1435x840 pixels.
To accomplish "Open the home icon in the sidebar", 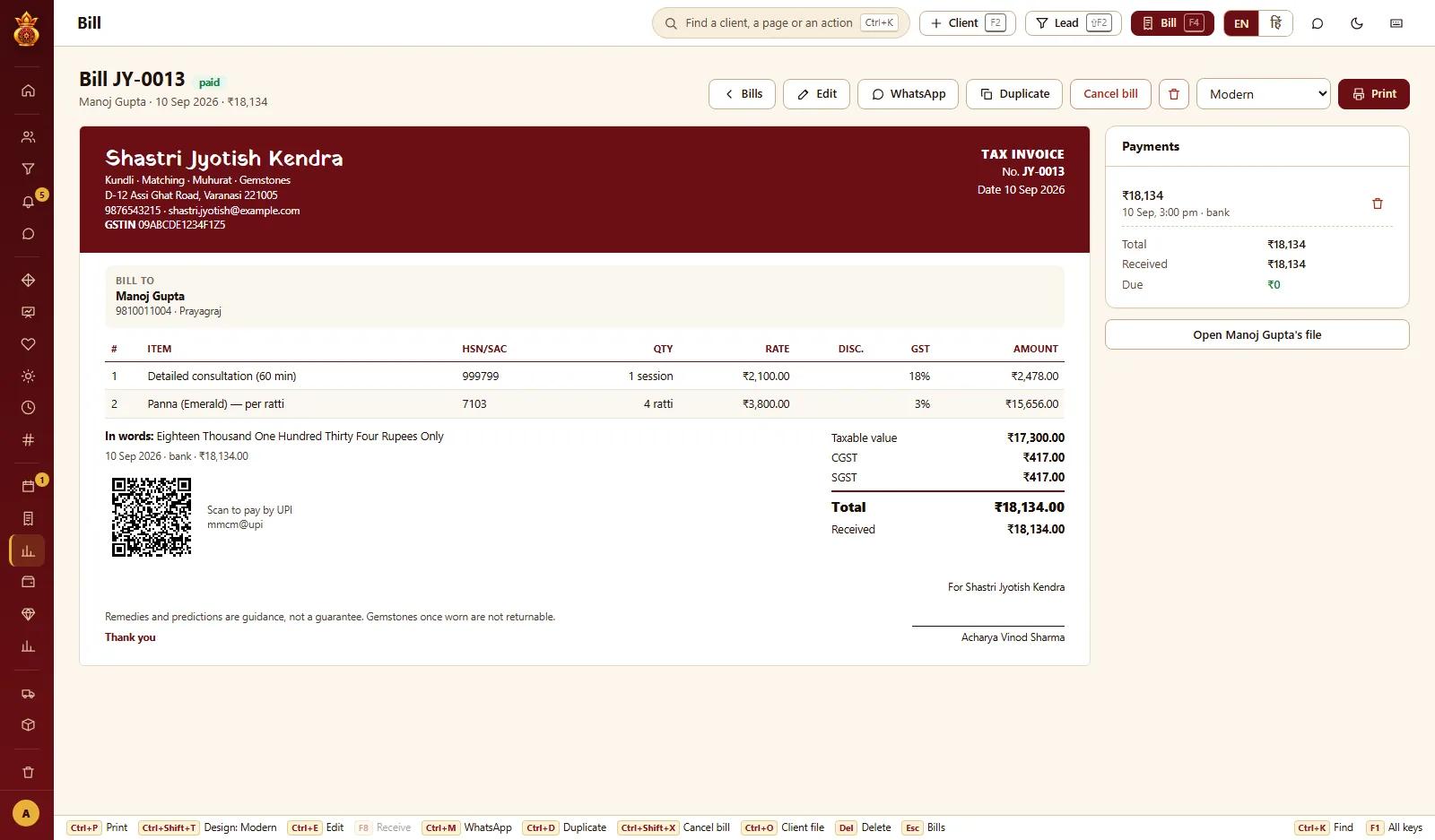I will (x=28, y=91).
